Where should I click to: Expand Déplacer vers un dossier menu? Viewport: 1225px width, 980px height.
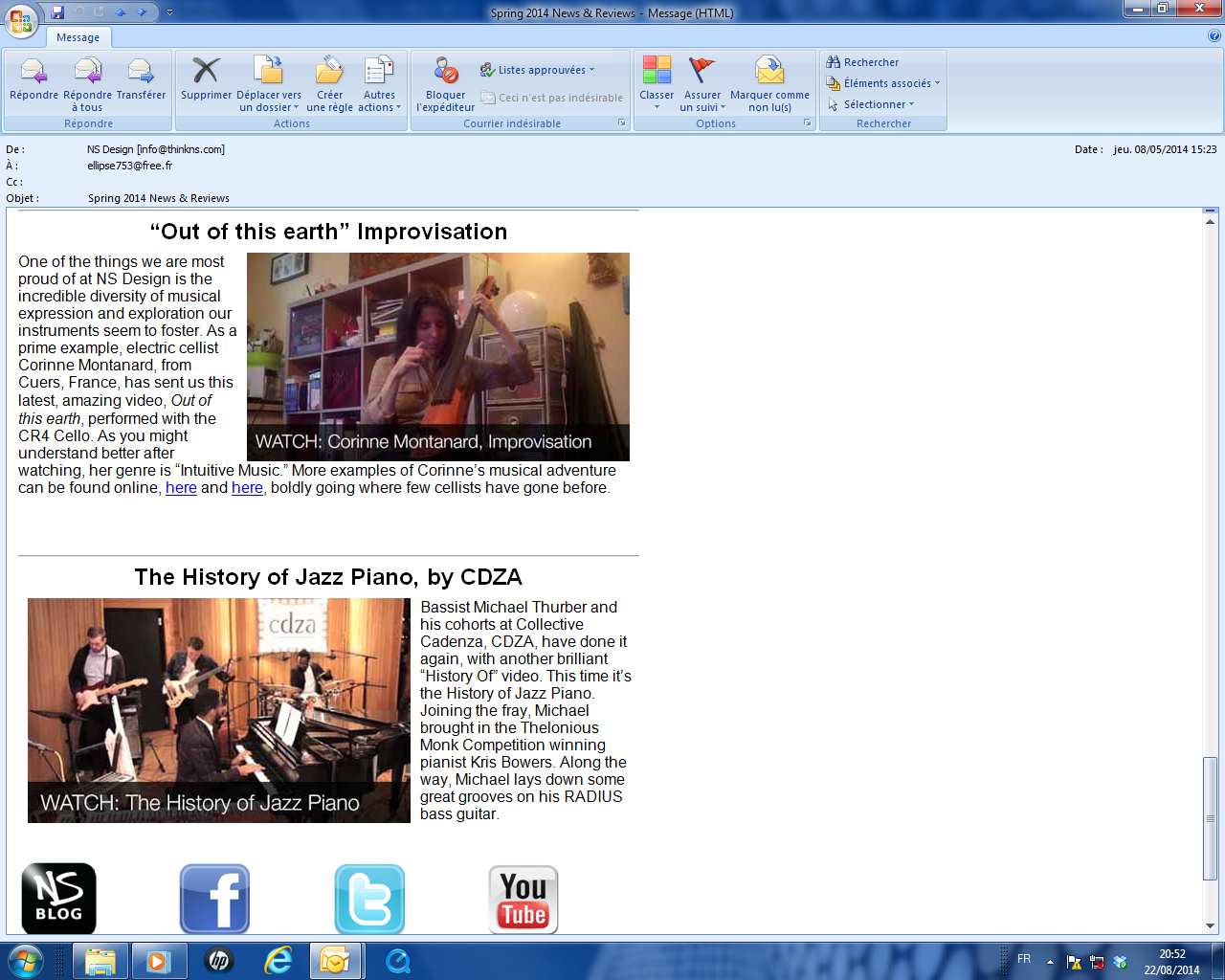coord(269,101)
